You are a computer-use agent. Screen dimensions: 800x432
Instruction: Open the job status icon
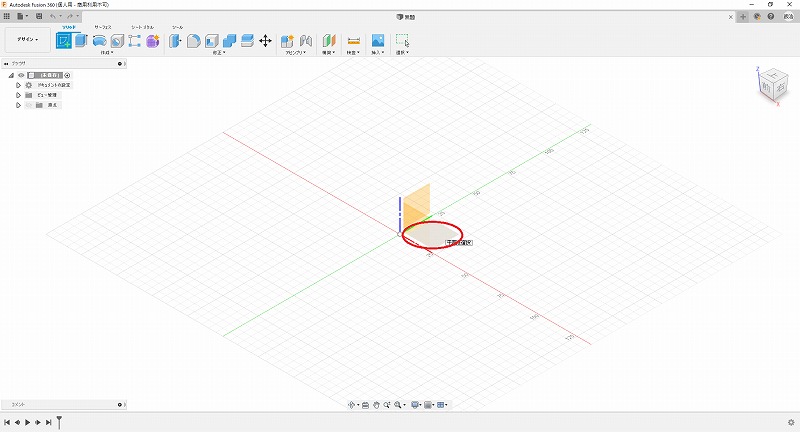[757, 16]
